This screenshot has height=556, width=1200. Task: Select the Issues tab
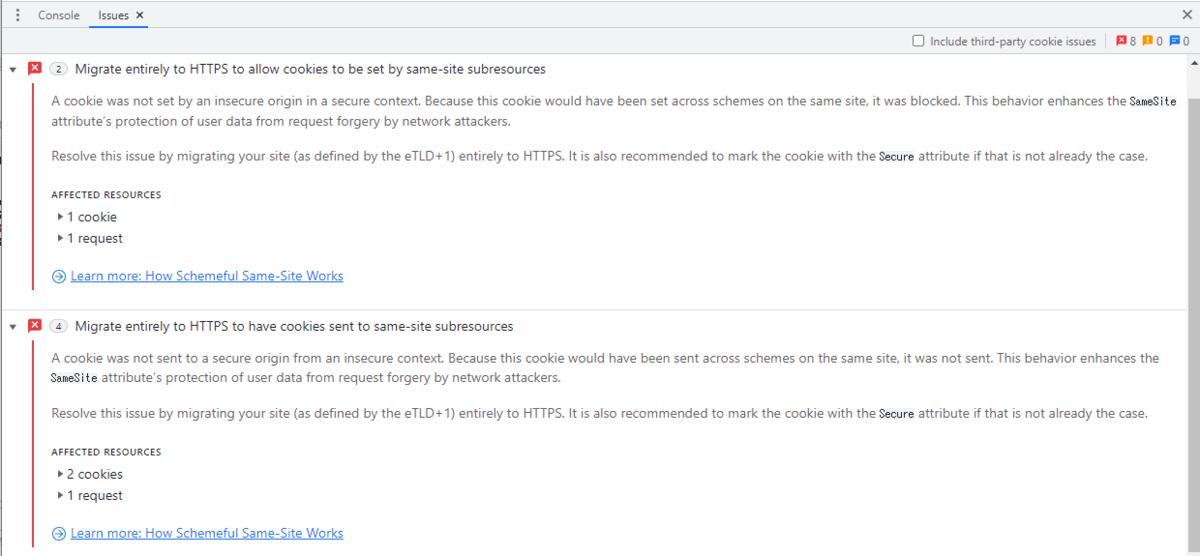pyautogui.click(x=112, y=15)
